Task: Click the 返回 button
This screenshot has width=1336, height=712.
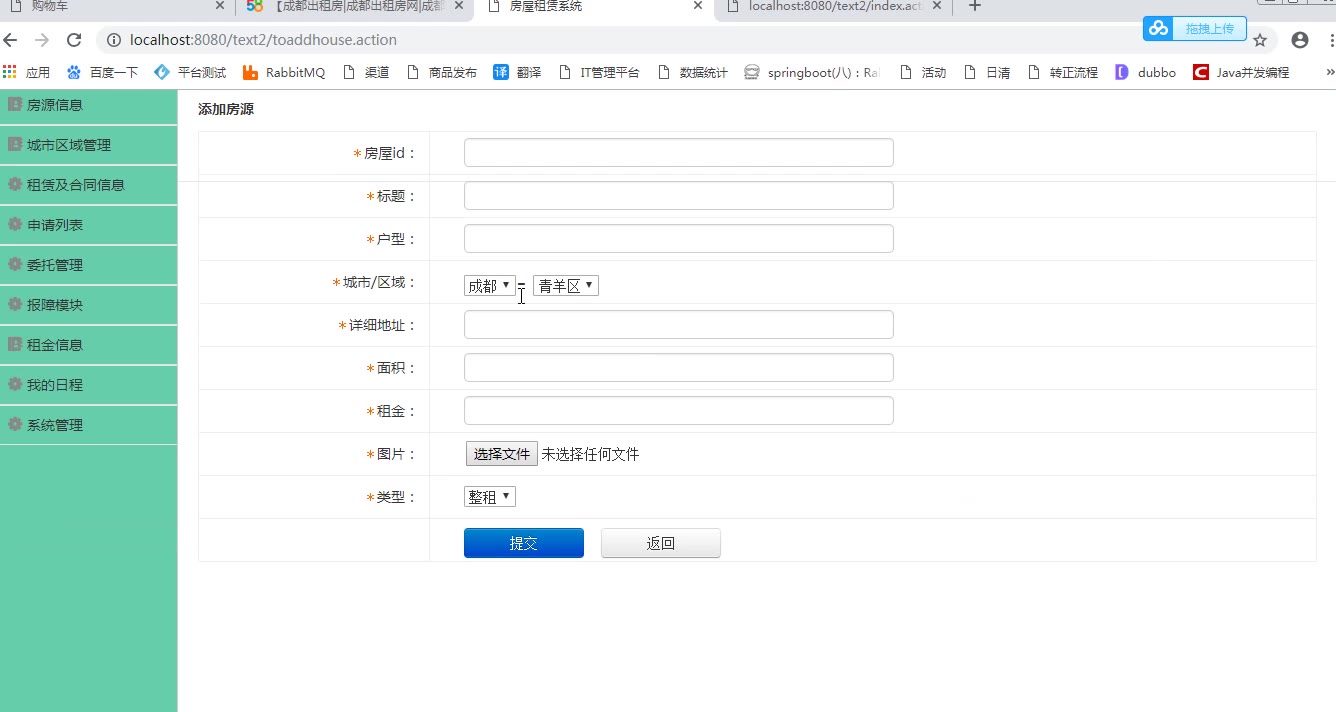Action: 661,543
